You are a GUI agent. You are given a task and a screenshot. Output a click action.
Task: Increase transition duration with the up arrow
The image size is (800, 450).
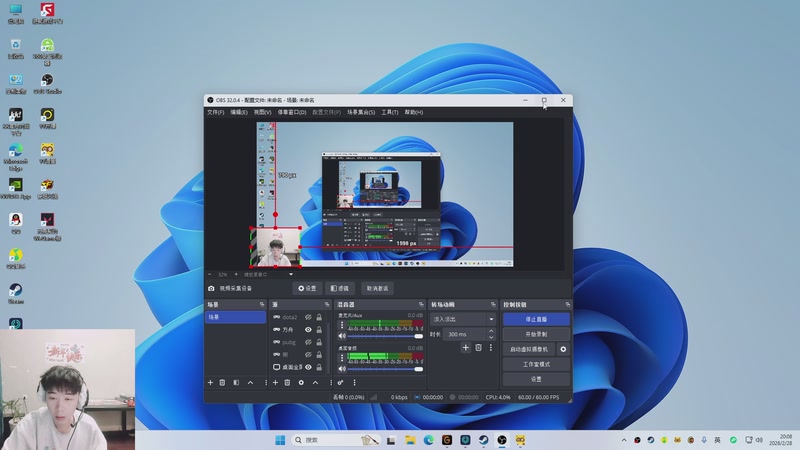click(x=491, y=332)
